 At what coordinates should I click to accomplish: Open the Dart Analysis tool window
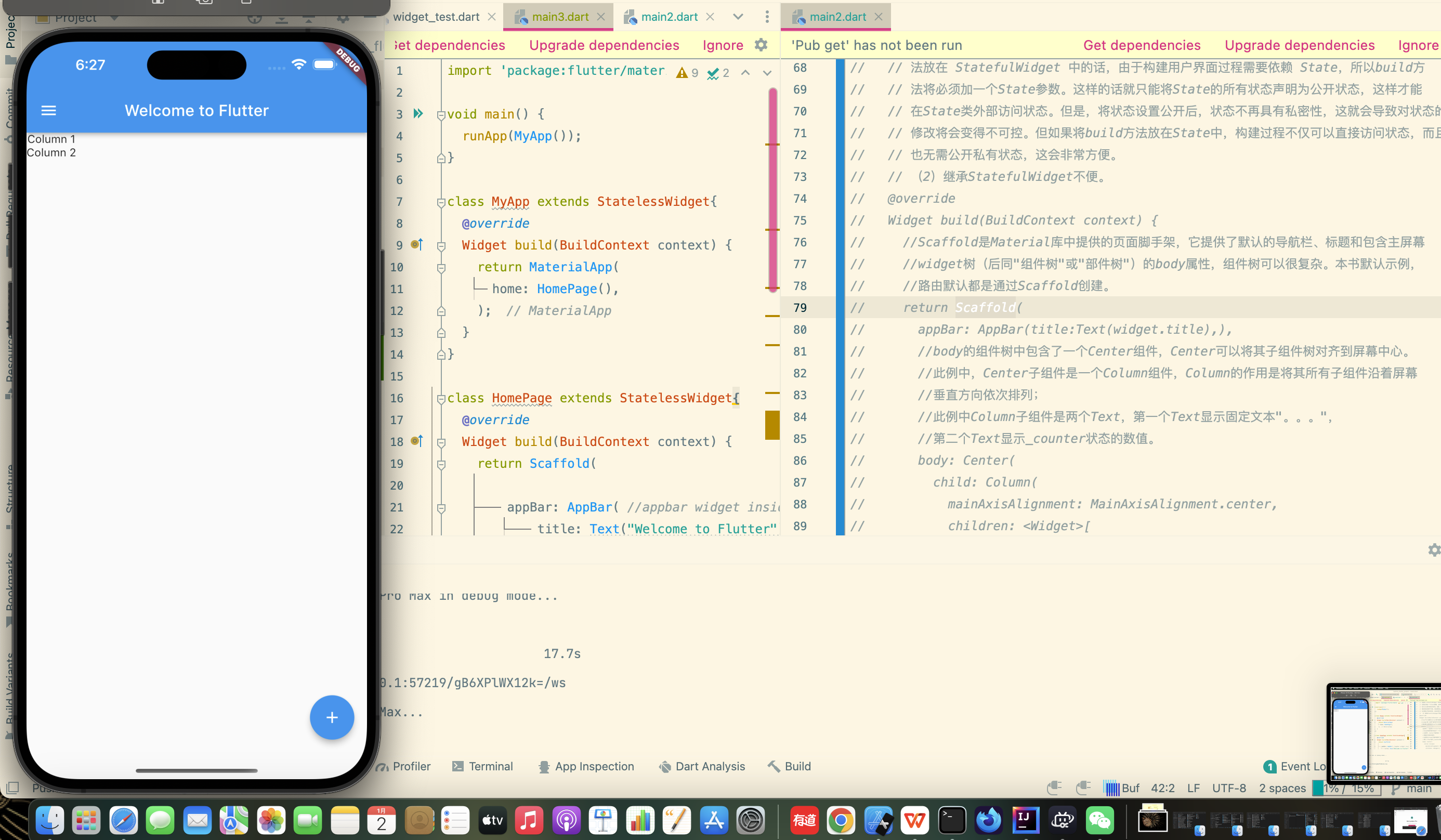coord(702,766)
